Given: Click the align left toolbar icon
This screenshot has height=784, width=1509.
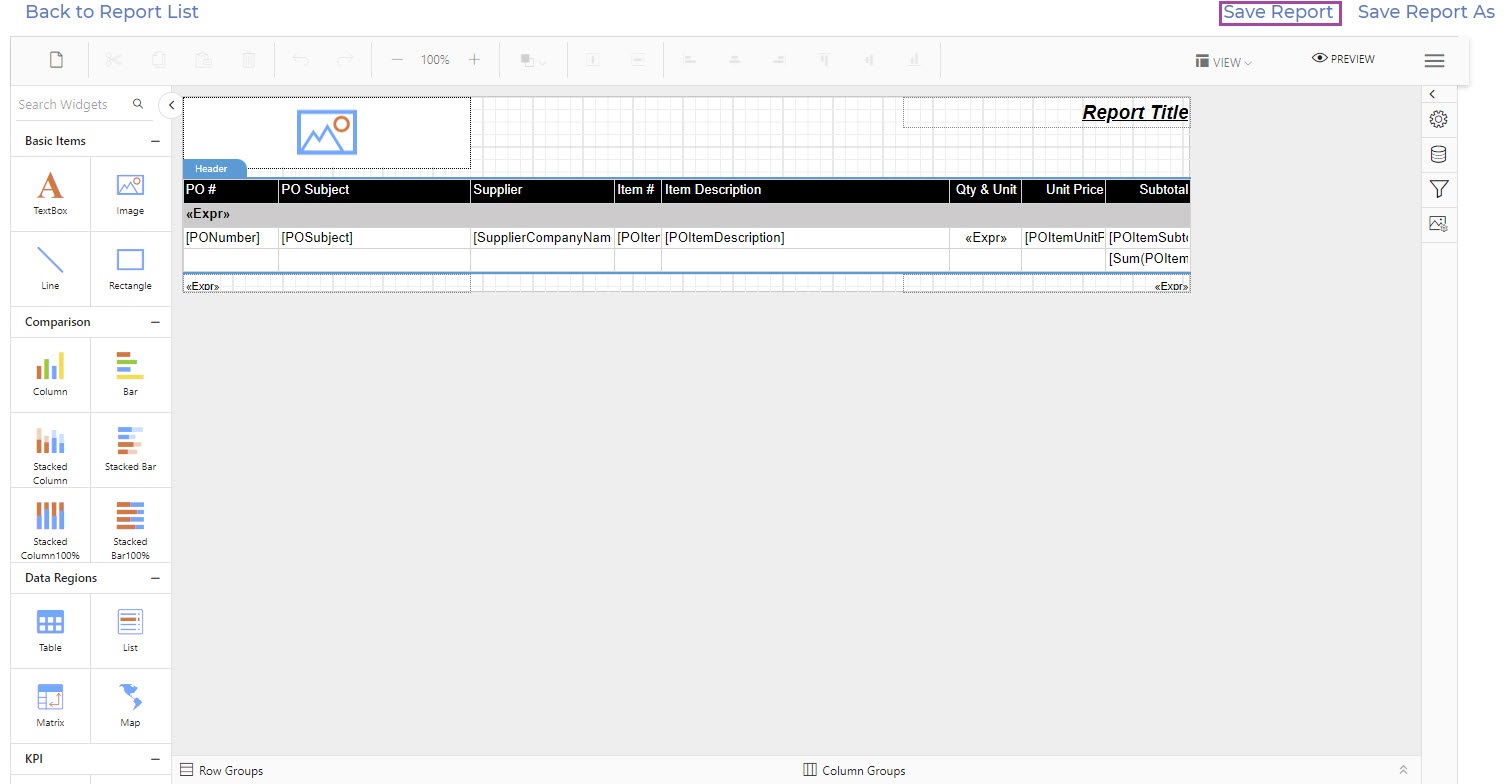Looking at the screenshot, I should [x=689, y=60].
